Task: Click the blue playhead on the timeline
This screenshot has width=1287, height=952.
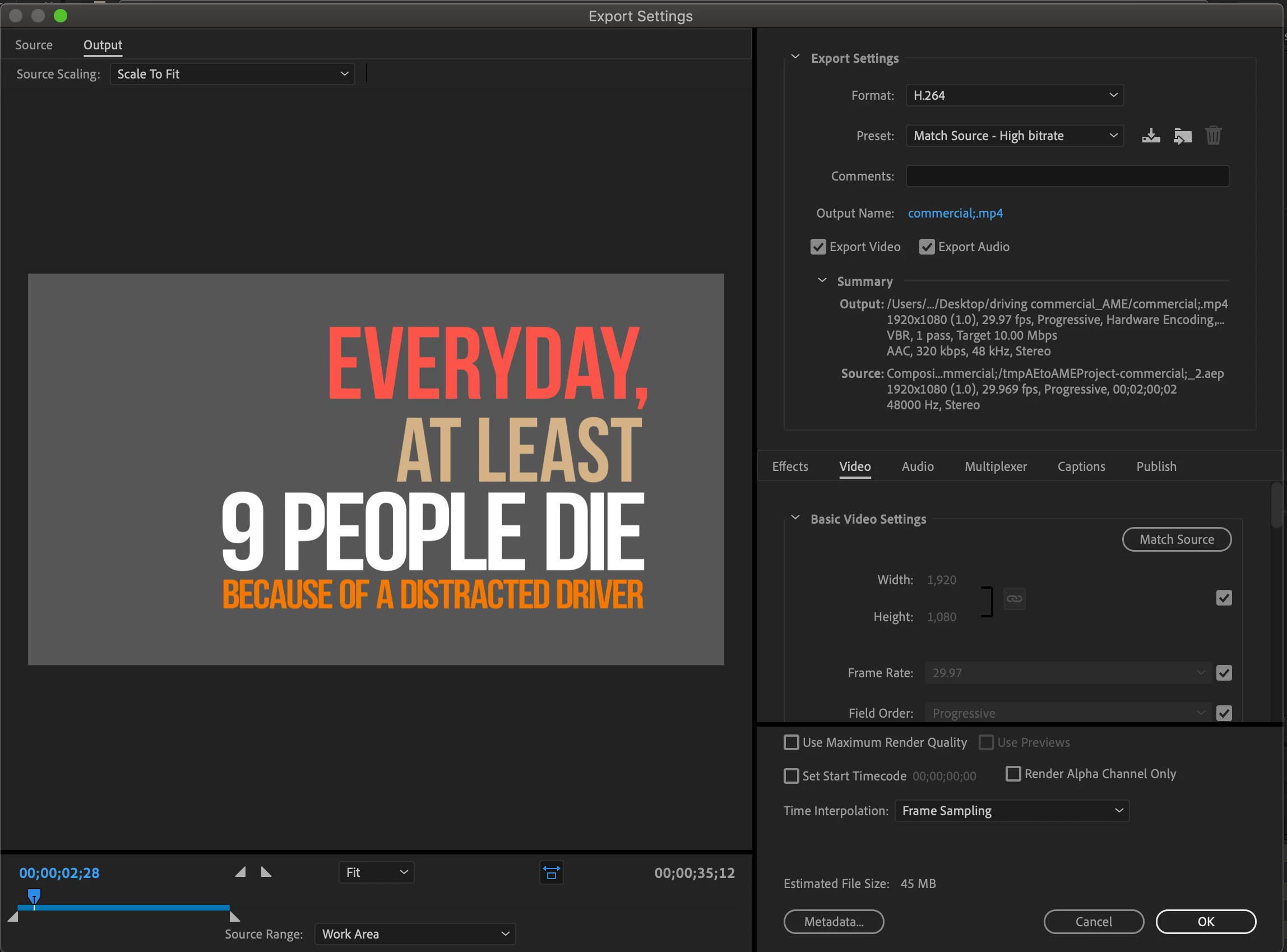Action: click(x=34, y=896)
